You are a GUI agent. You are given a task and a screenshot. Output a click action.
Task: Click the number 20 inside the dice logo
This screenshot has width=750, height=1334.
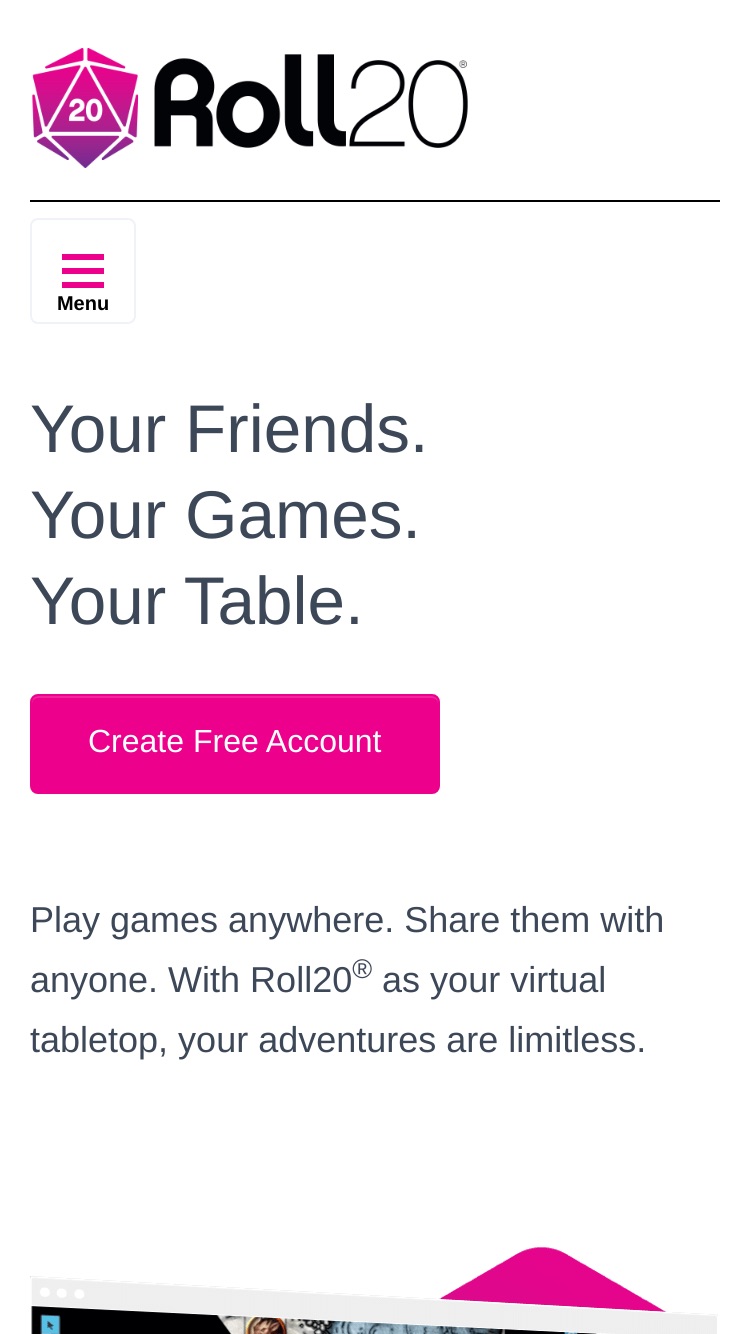tap(85, 110)
